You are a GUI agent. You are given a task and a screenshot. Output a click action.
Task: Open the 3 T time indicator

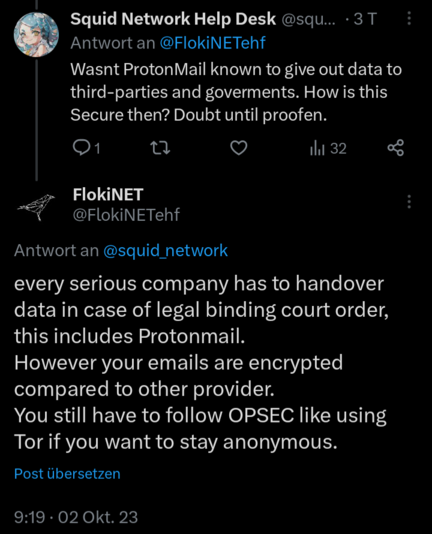(365, 19)
